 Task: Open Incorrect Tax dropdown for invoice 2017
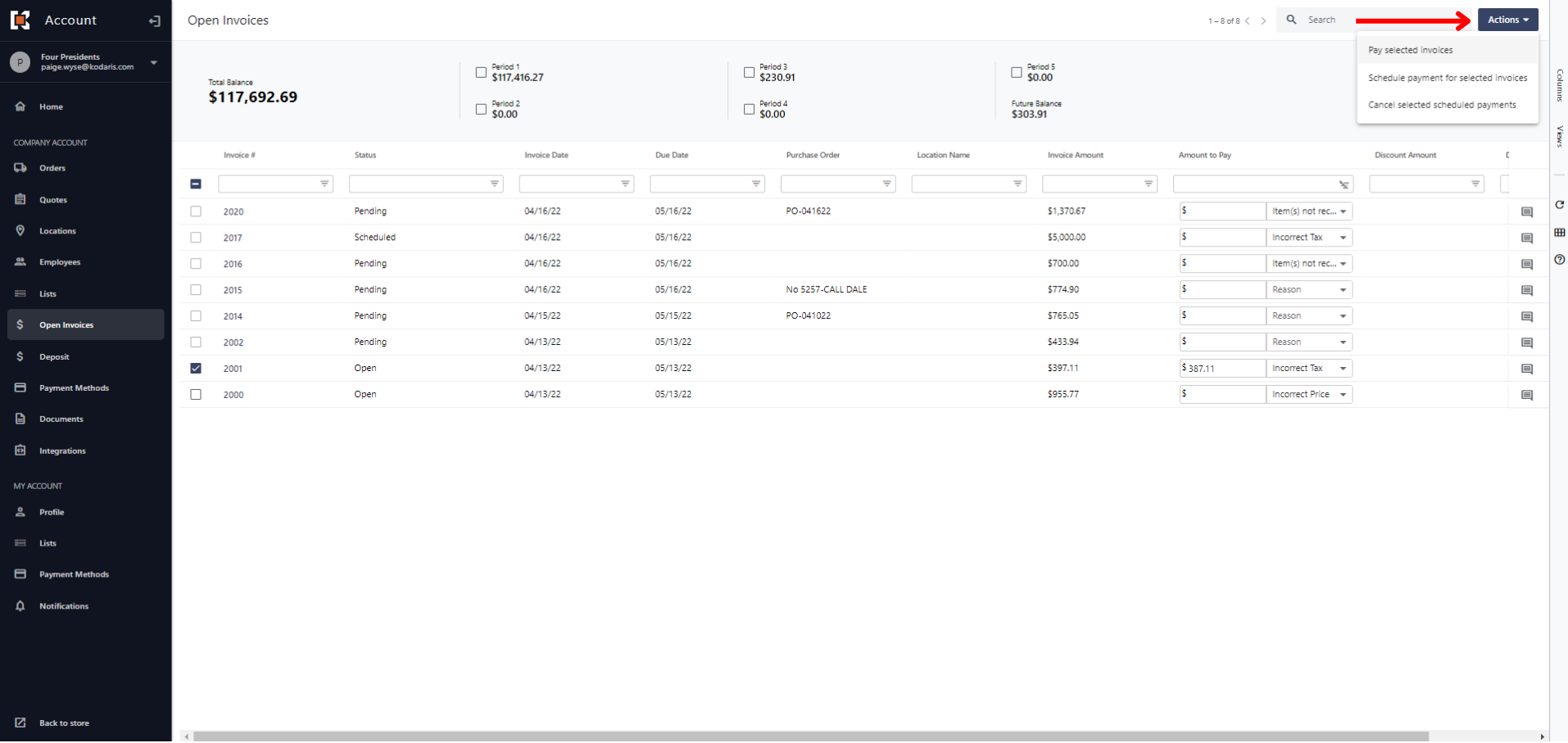pyautogui.click(x=1309, y=238)
